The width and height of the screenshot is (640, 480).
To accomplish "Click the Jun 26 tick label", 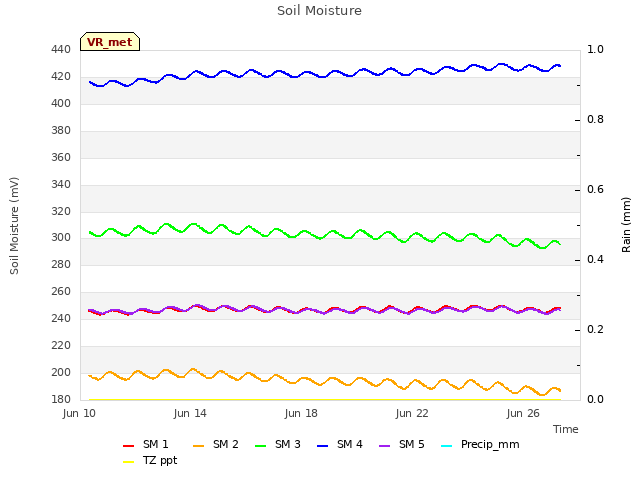I will click(x=523, y=413).
